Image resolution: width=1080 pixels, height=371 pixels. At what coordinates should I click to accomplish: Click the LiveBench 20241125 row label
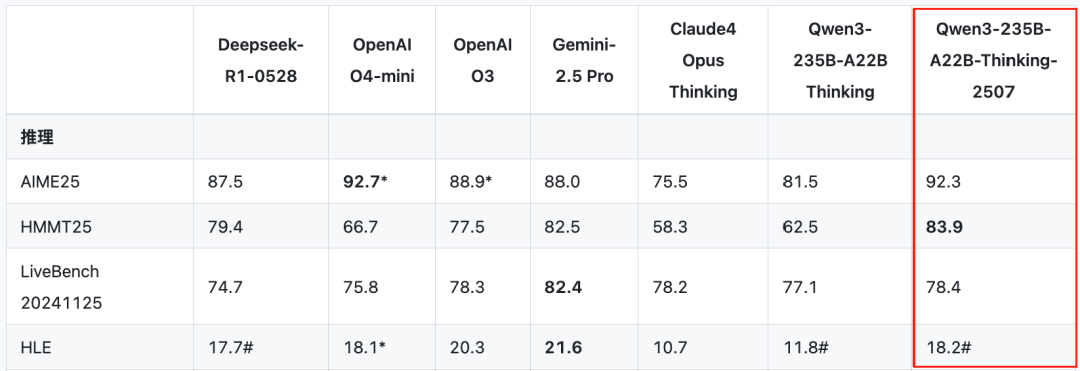pos(62,286)
